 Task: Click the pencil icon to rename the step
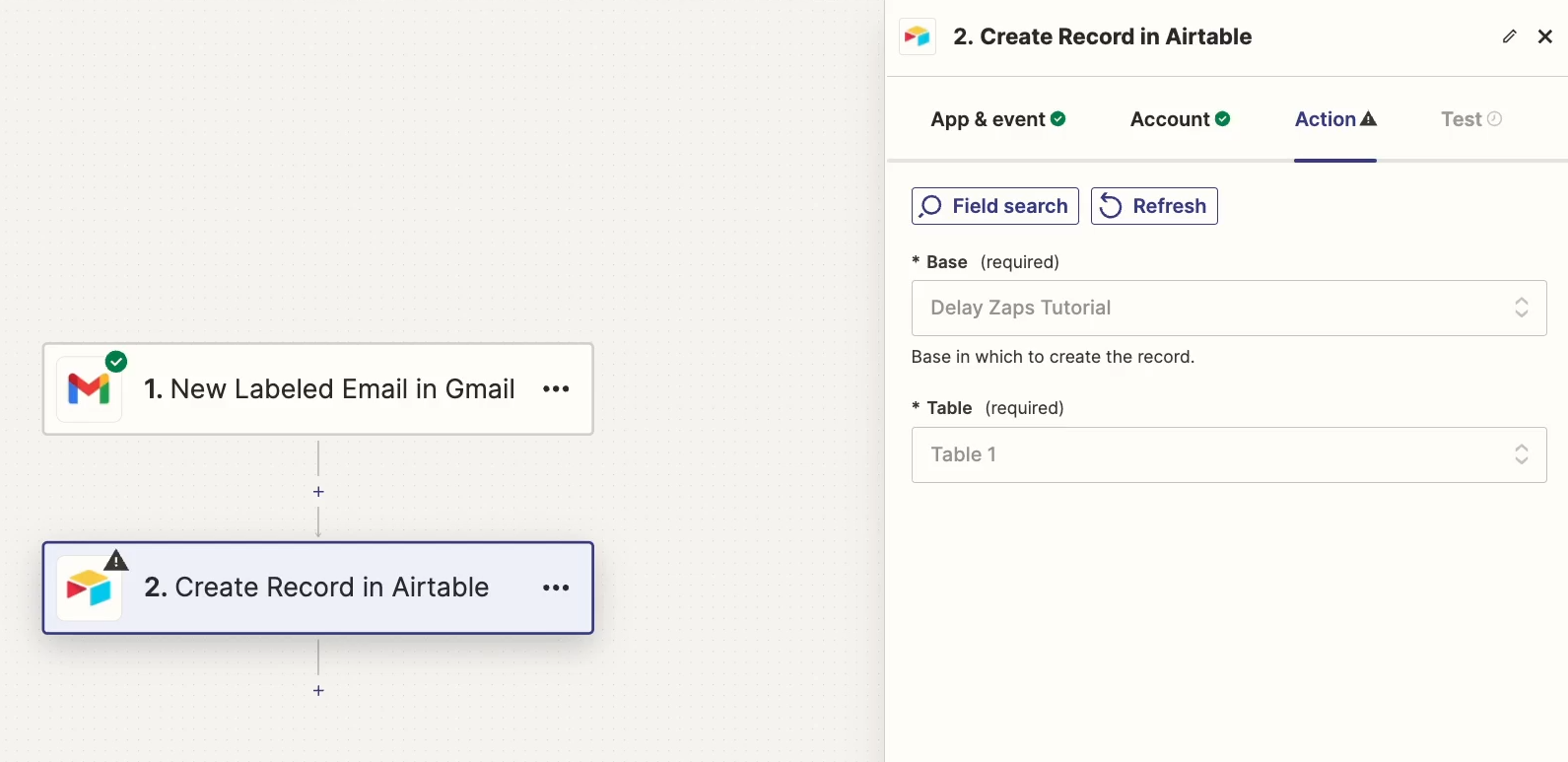(1509, 36)
